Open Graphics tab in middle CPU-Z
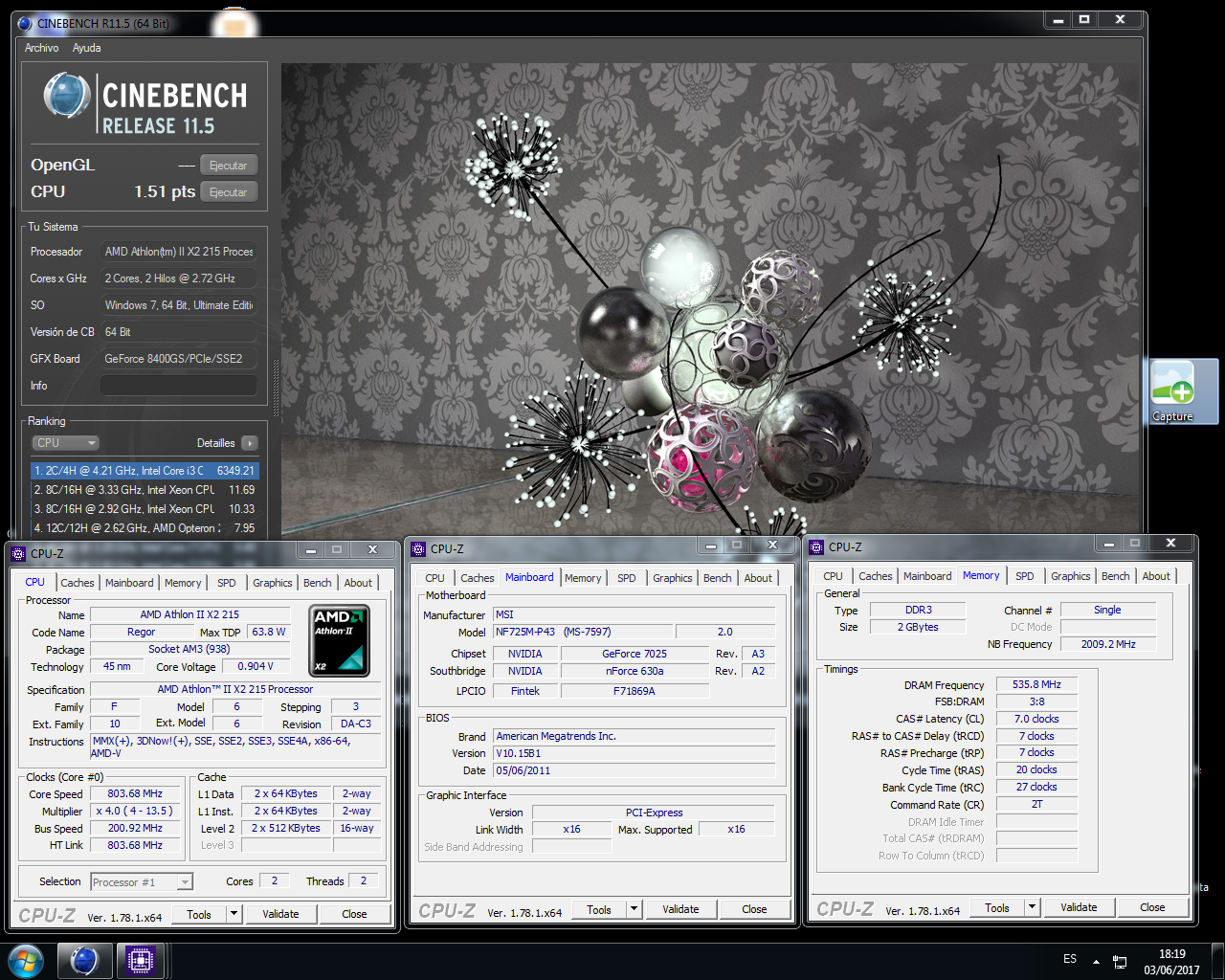This screenshot has width=1225, height=980. 673,578
